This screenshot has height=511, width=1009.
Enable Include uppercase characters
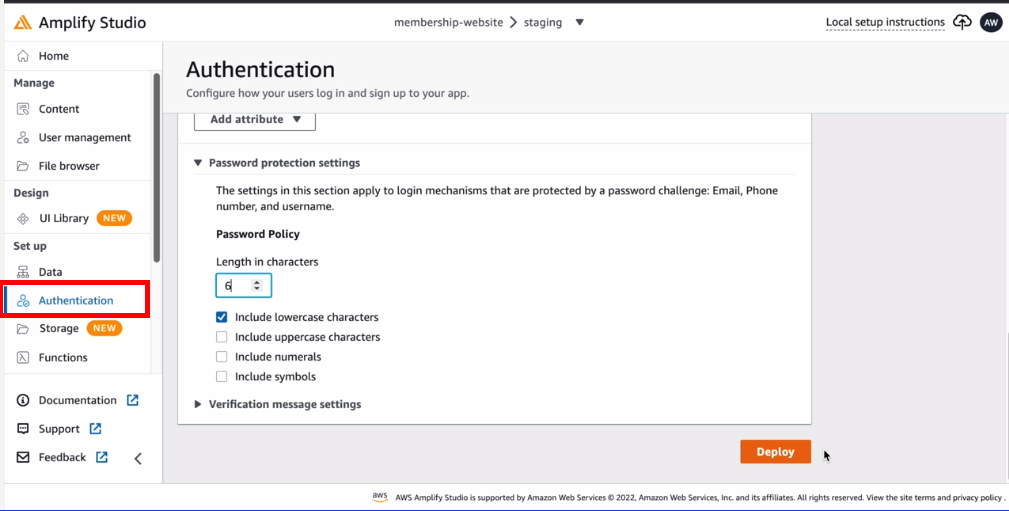click(x=221, y=337)
